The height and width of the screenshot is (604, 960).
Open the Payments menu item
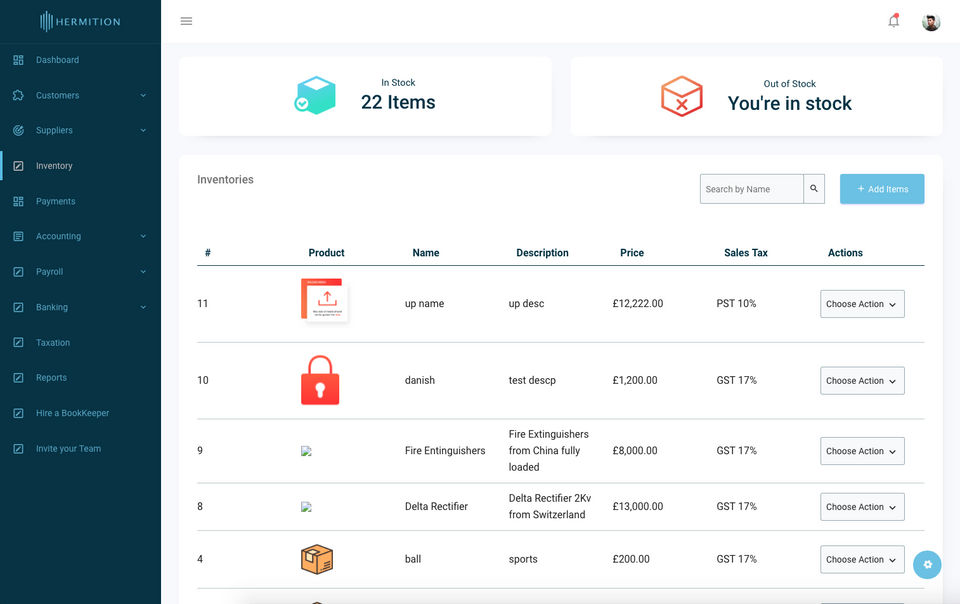56,201
